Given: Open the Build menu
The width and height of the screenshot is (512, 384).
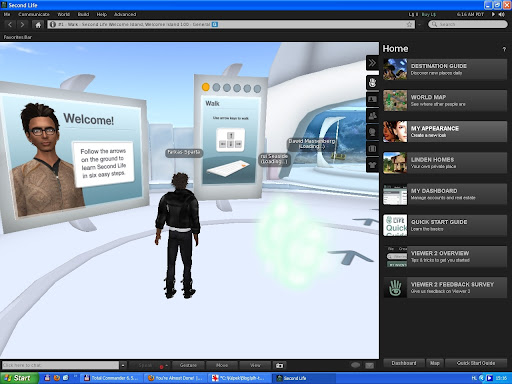Looking at the screenshot, I should [x=83, y=14].
